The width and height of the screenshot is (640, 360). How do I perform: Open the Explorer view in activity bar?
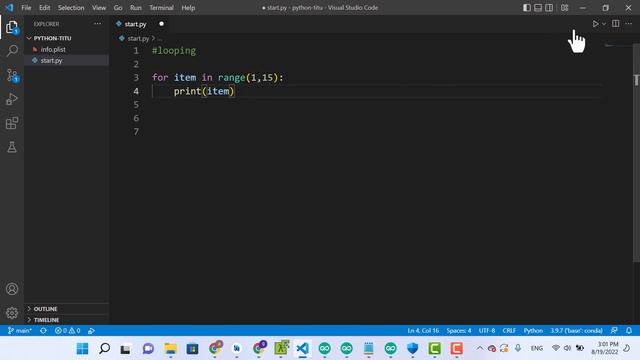click(12, 27)
